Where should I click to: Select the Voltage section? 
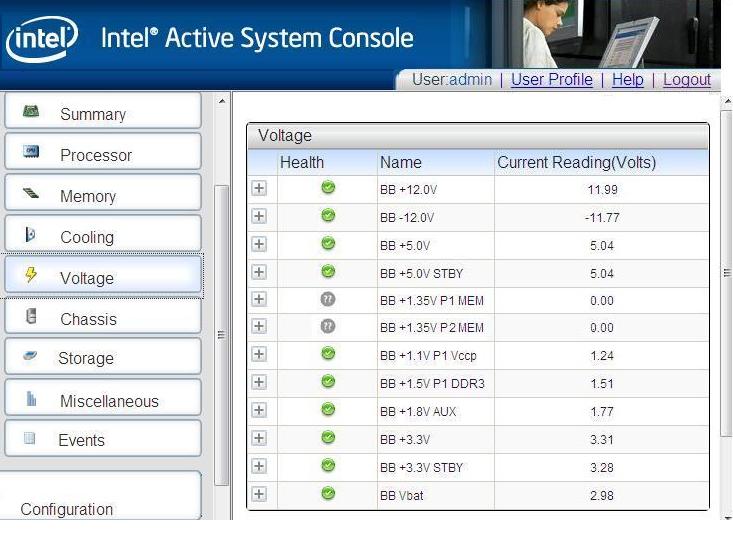tap(103, 275)
